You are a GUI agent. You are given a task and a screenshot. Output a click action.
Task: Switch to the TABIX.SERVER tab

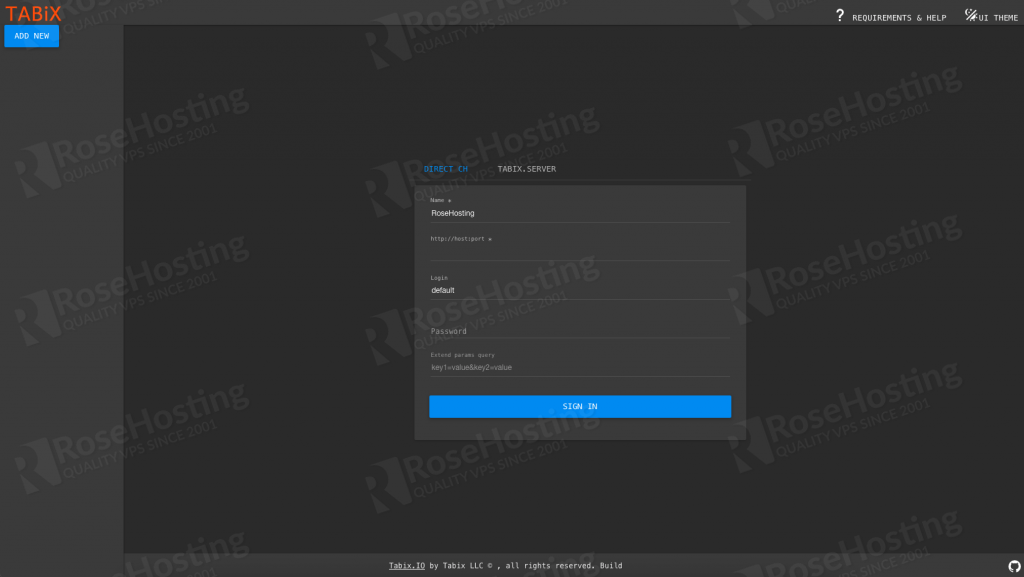[x=527, y=169]
